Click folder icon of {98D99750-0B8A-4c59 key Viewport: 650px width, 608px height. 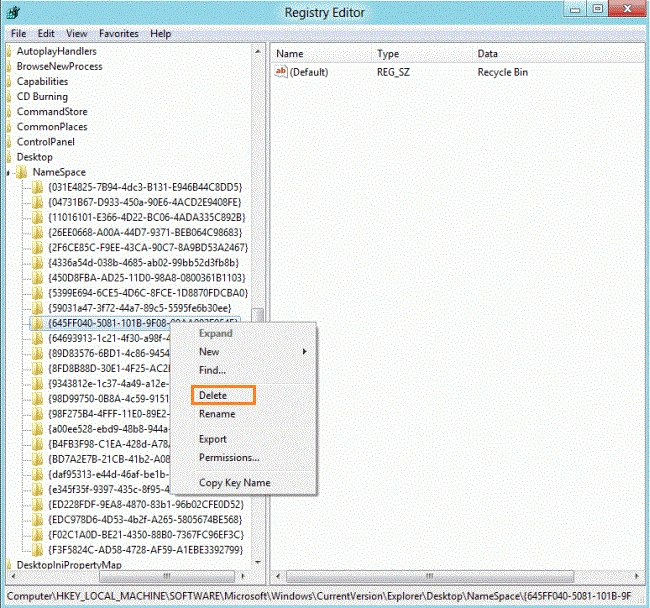37,399
